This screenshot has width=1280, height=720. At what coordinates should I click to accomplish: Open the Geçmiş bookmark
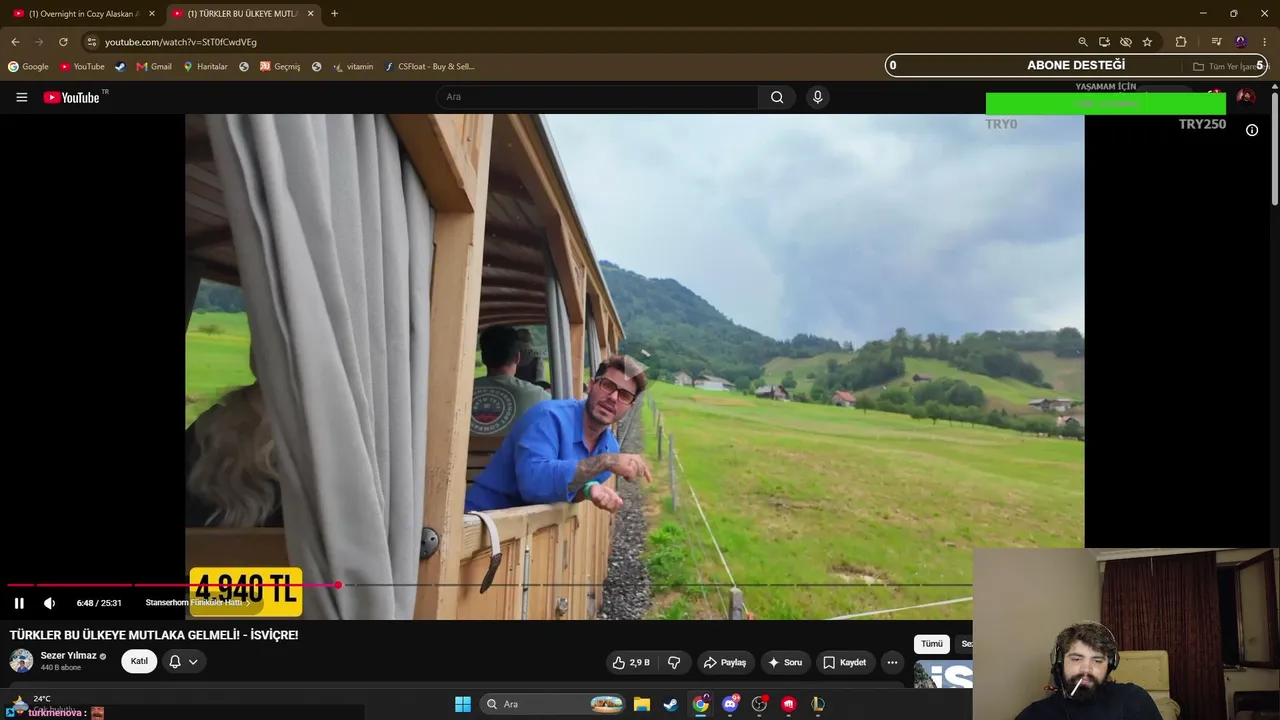coord(280,67)
